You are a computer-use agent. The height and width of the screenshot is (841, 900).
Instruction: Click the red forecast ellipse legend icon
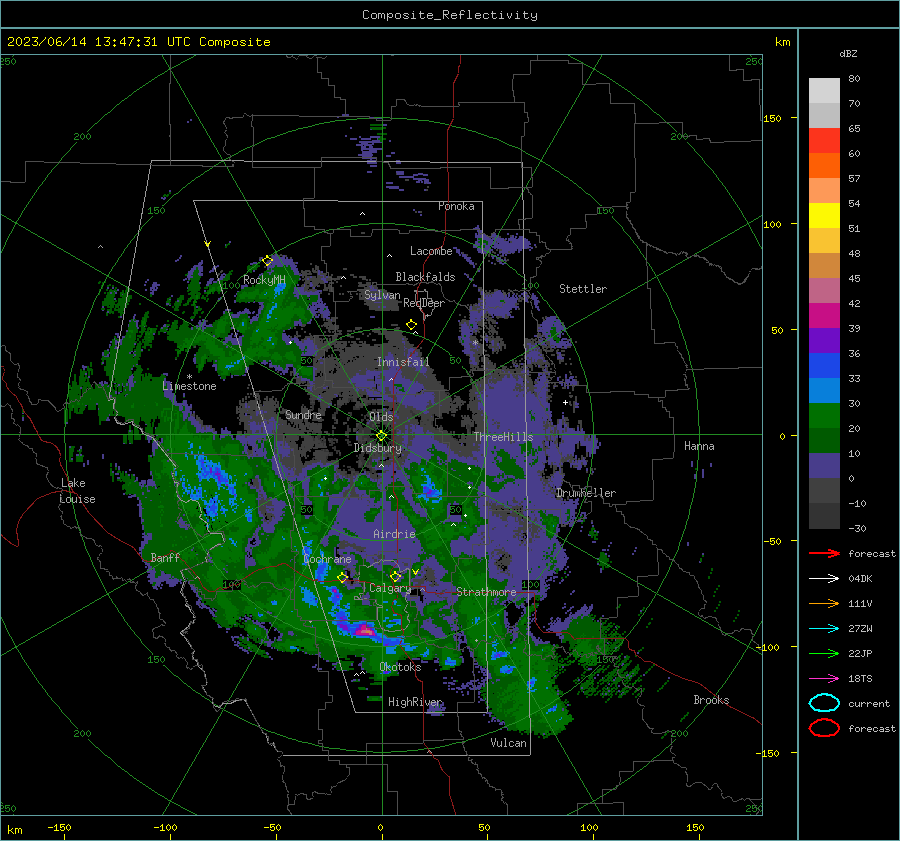[x=824, y=728]
